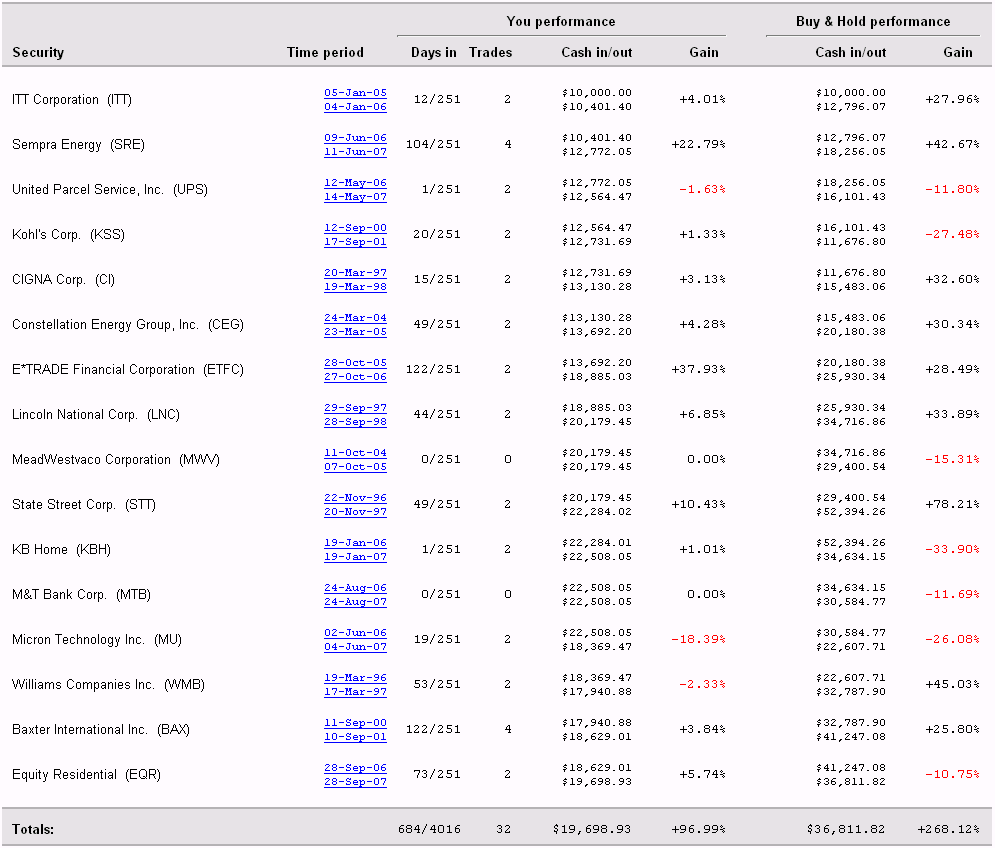Select M&T Bank Corp. (MTB)
Viewport: 995px width, 848px height.
coord(81,595)
